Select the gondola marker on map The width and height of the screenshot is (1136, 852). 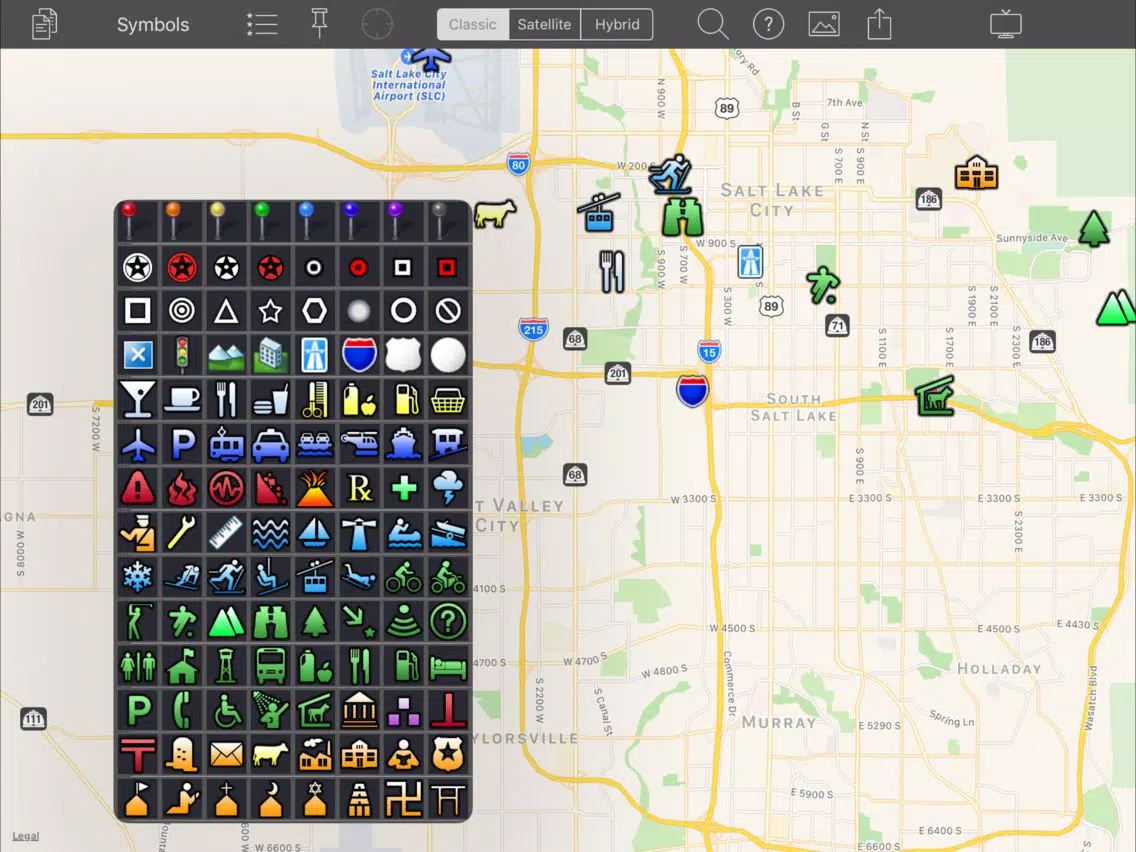click(599, 212)
